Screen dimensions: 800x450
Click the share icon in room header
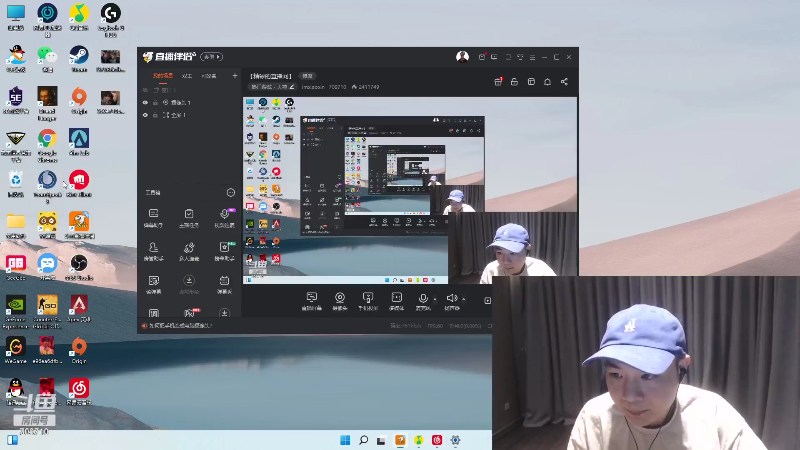[564, 82]
